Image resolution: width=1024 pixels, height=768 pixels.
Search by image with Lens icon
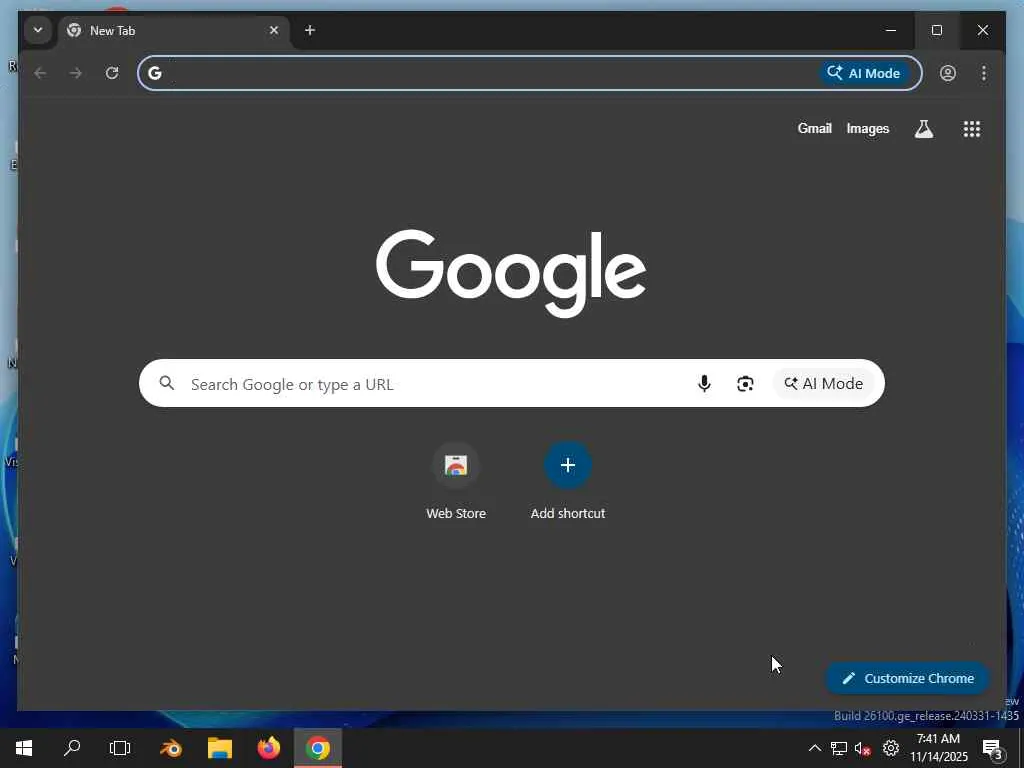point(745,383)
